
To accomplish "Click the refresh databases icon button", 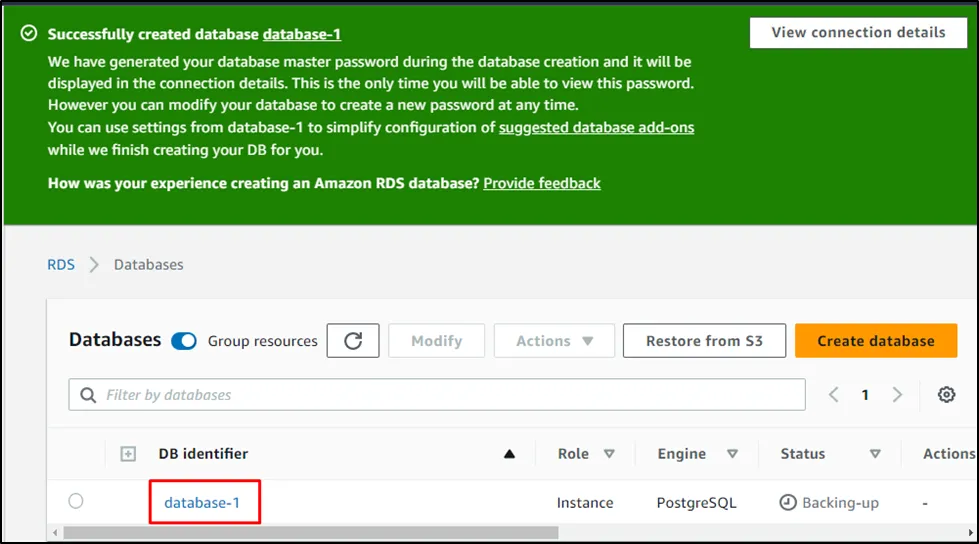I will (x=353, y=341).
